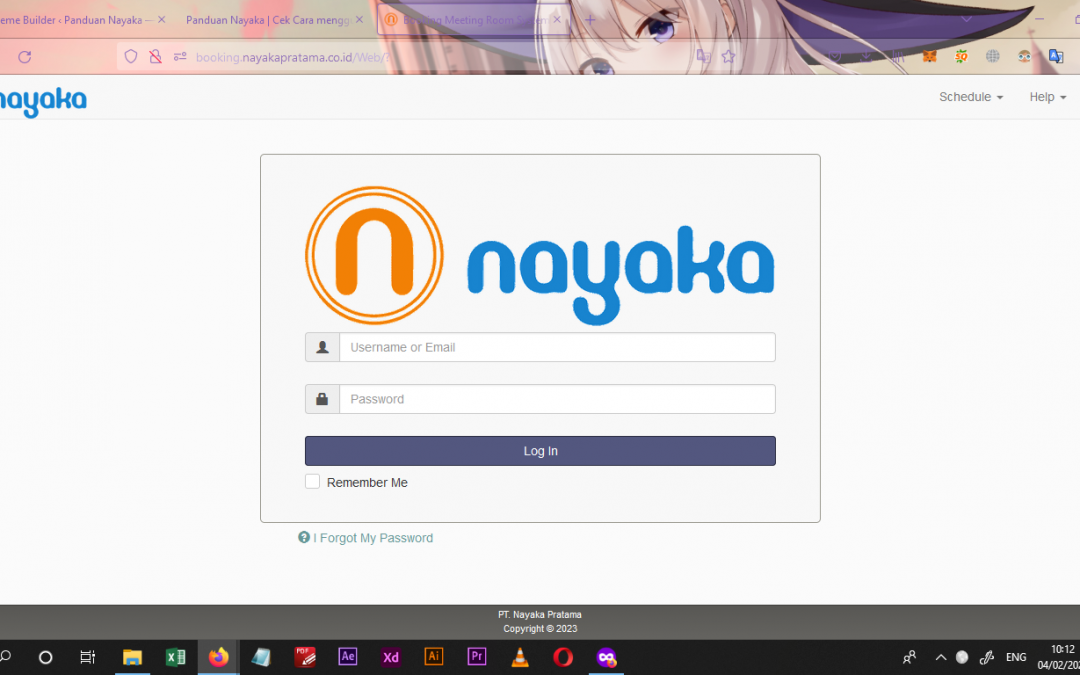Screen dimensions: 1080x675
Task: Click the Firefox reload page button
Action: (x=25, y=57)
